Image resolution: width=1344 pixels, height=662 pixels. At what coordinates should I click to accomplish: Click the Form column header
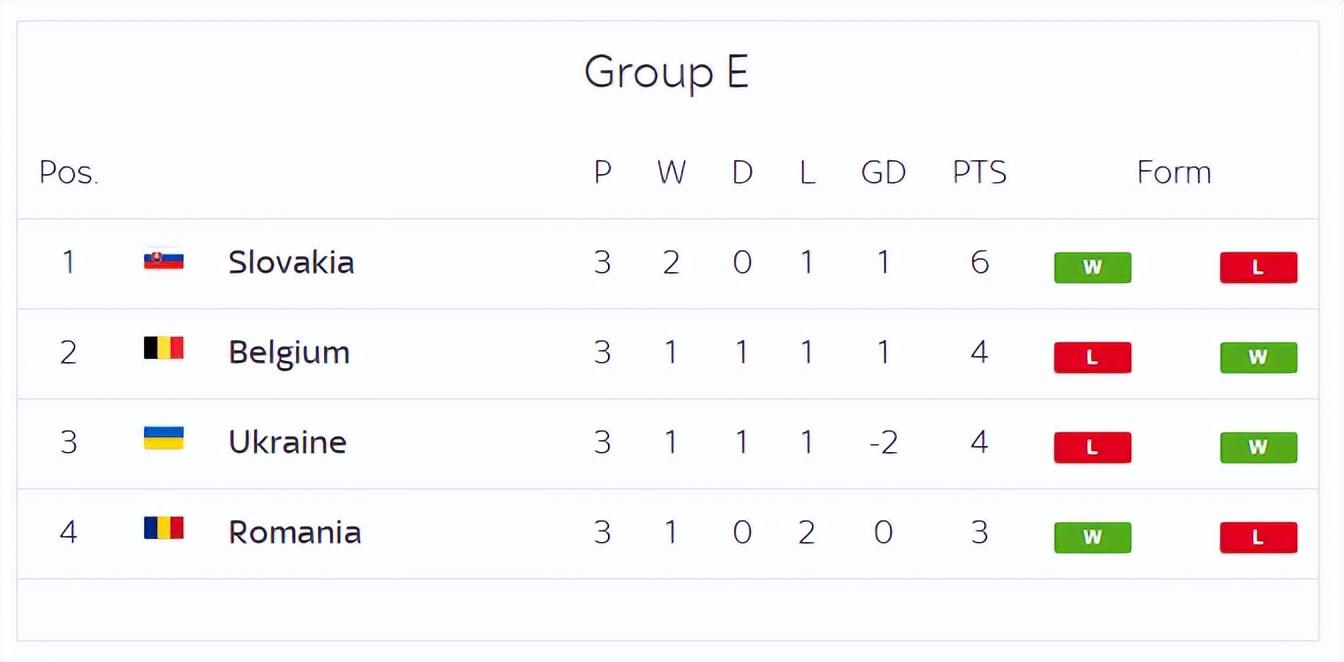[1174, 172]
